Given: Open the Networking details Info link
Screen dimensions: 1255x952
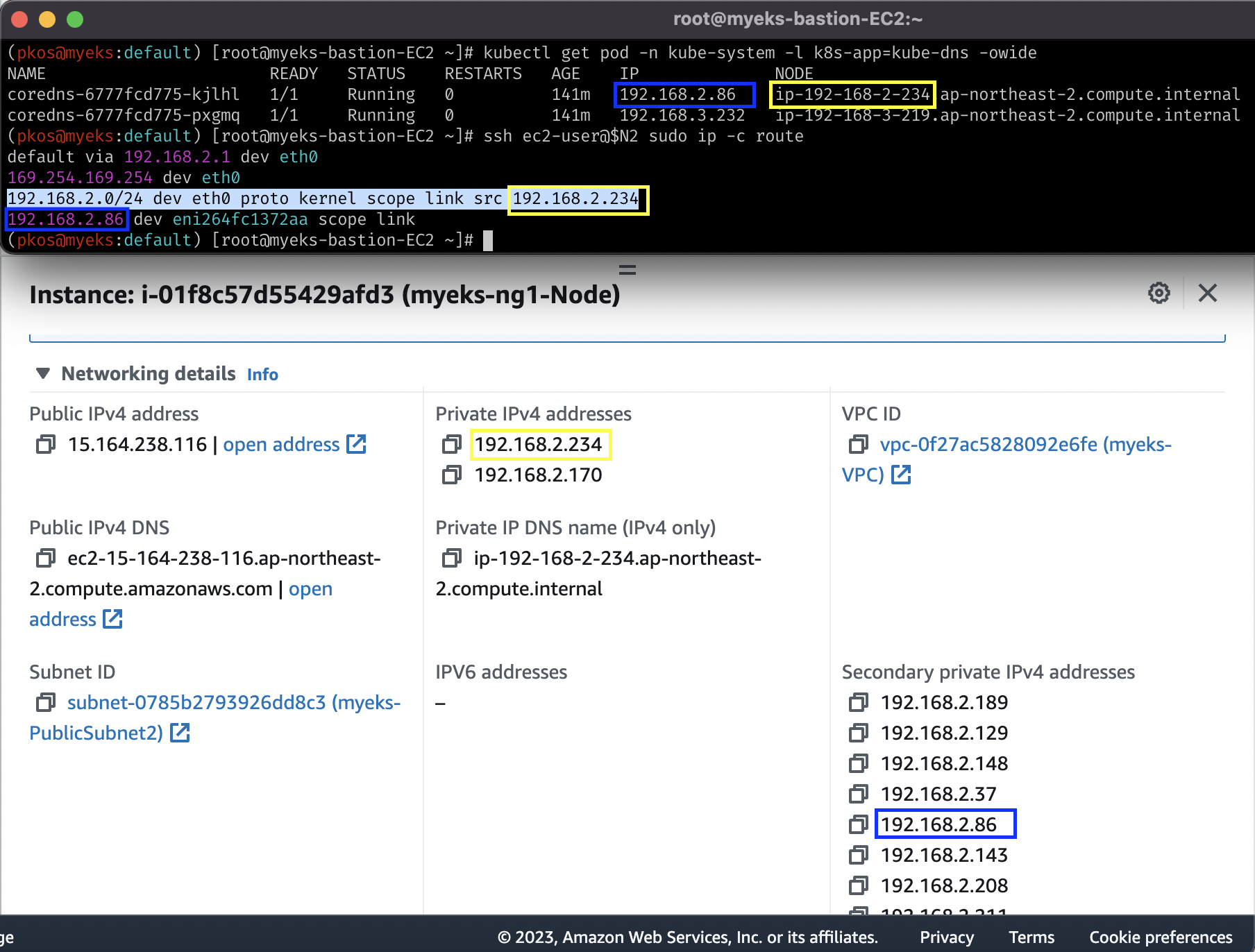Looking at the screenshot, I should pos(262,375).
